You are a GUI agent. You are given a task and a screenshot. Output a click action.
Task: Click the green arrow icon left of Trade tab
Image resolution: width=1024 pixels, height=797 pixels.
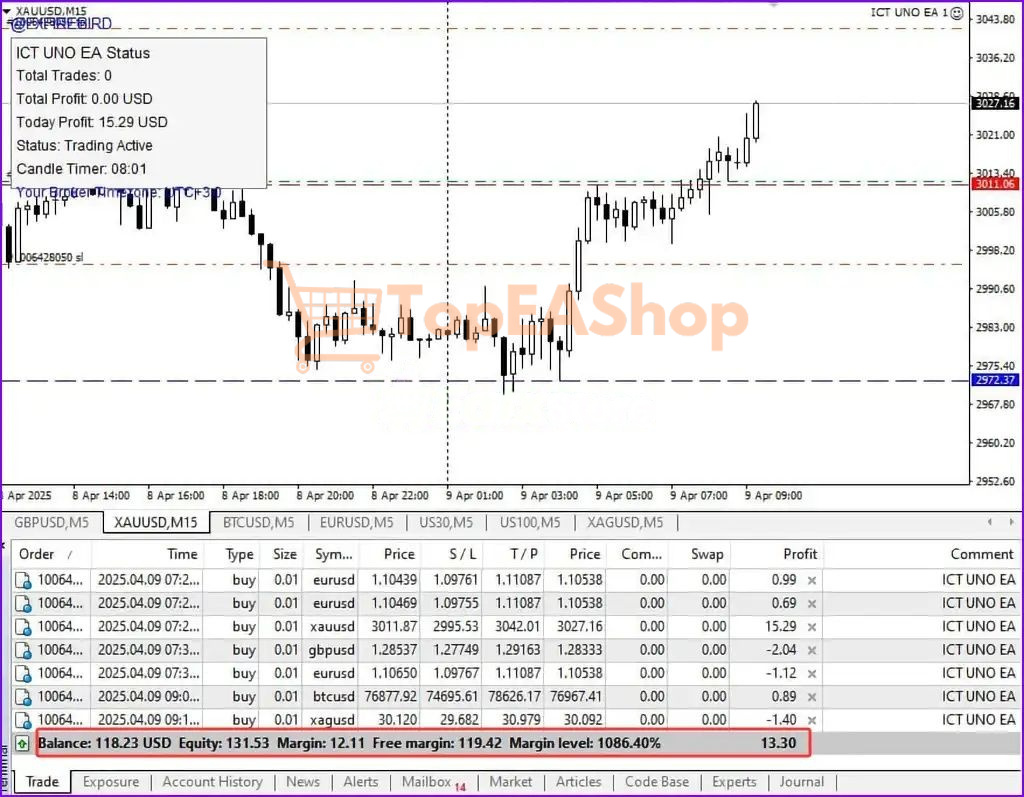coord(21,744)
